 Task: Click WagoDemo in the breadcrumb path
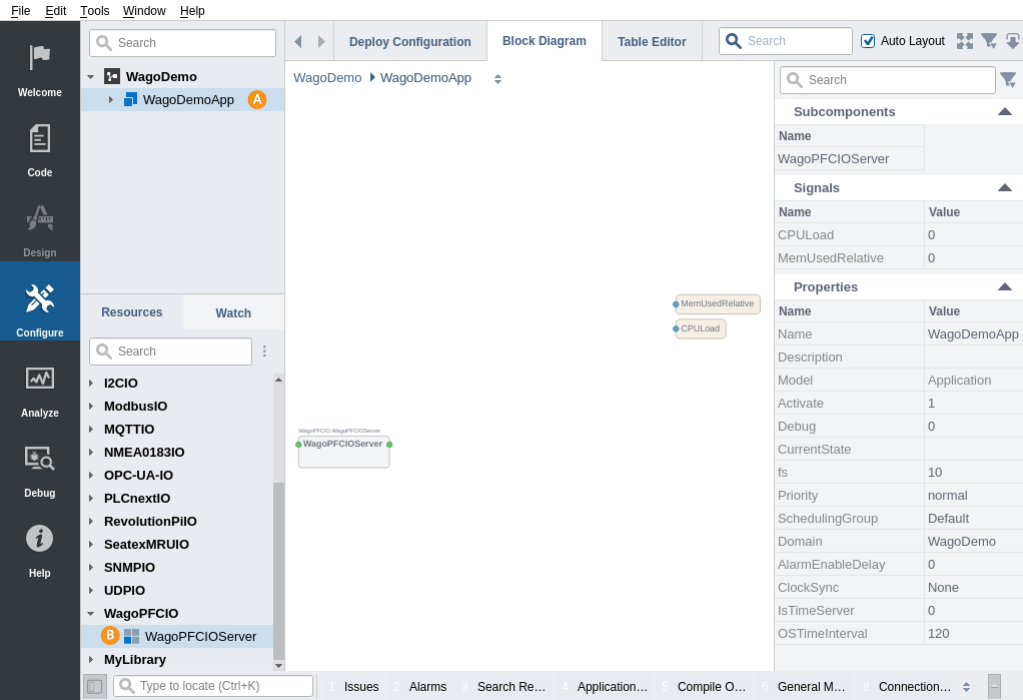[327, 78]
